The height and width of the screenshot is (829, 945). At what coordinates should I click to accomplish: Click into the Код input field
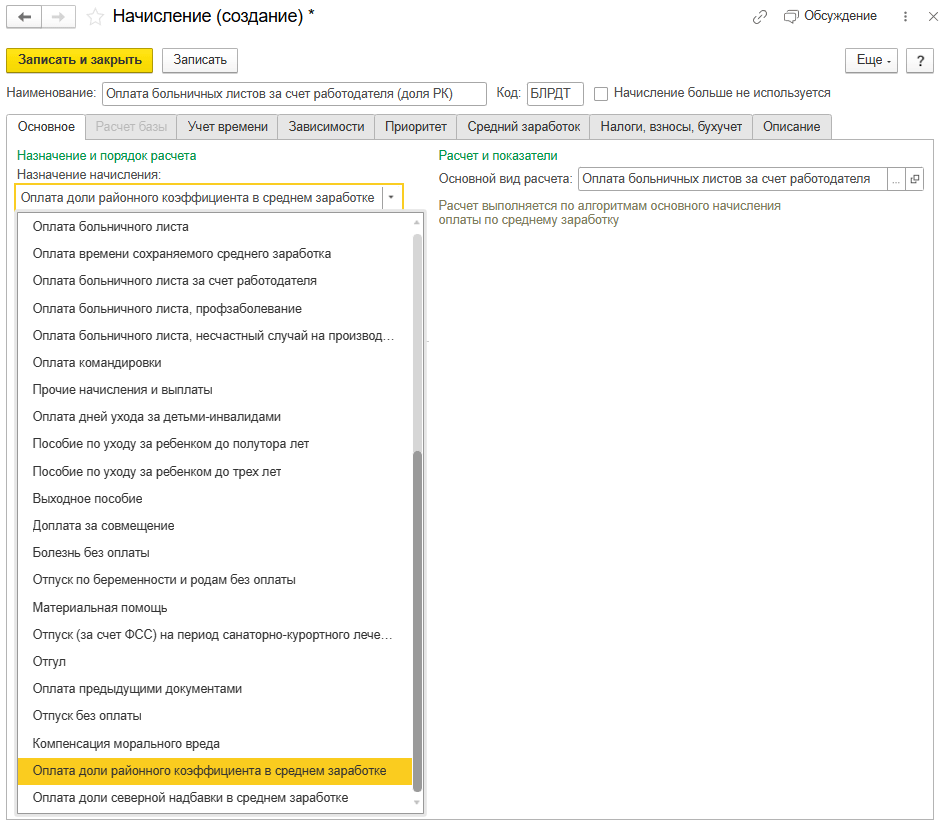coord(555,93)
